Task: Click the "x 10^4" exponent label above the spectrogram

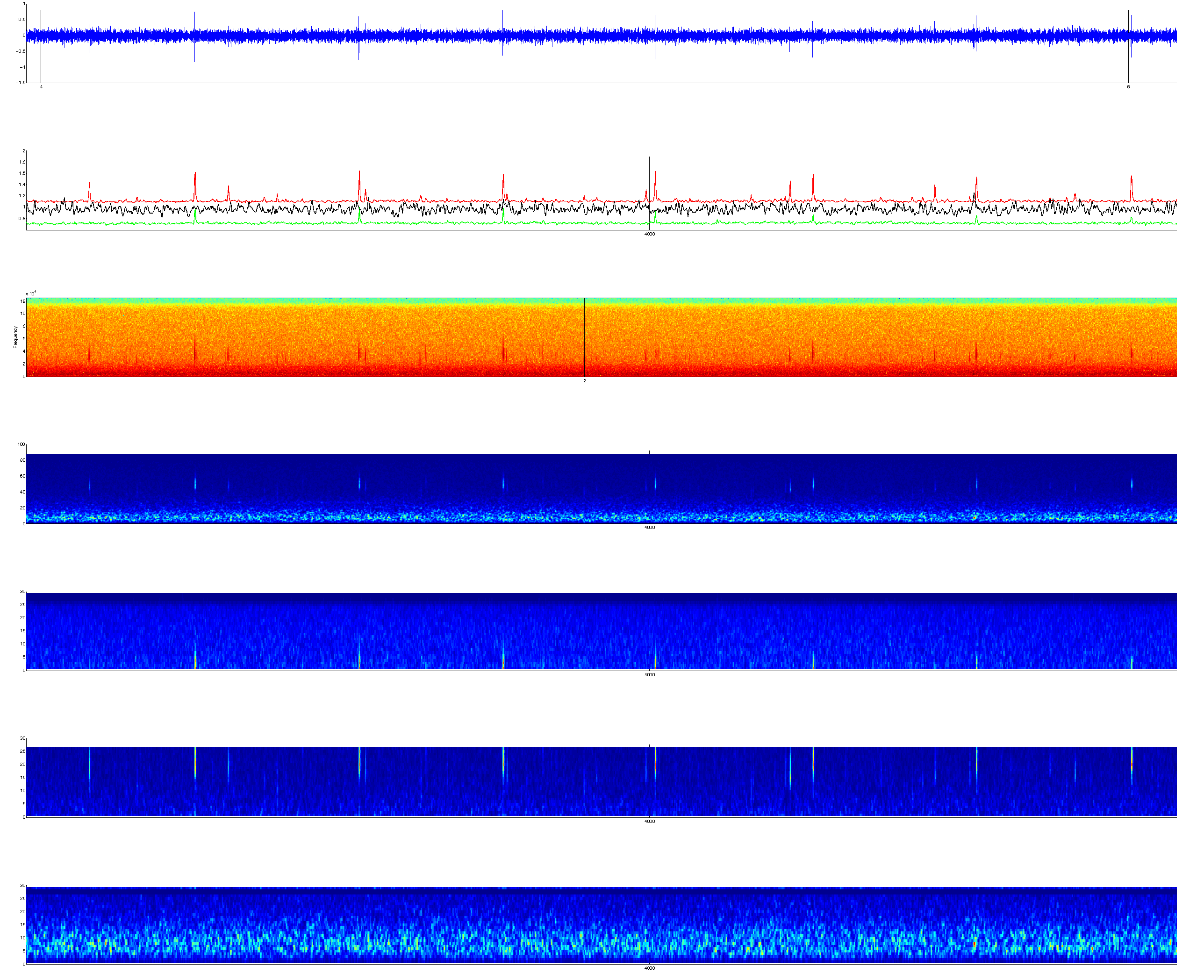Action: coord(31,293)
